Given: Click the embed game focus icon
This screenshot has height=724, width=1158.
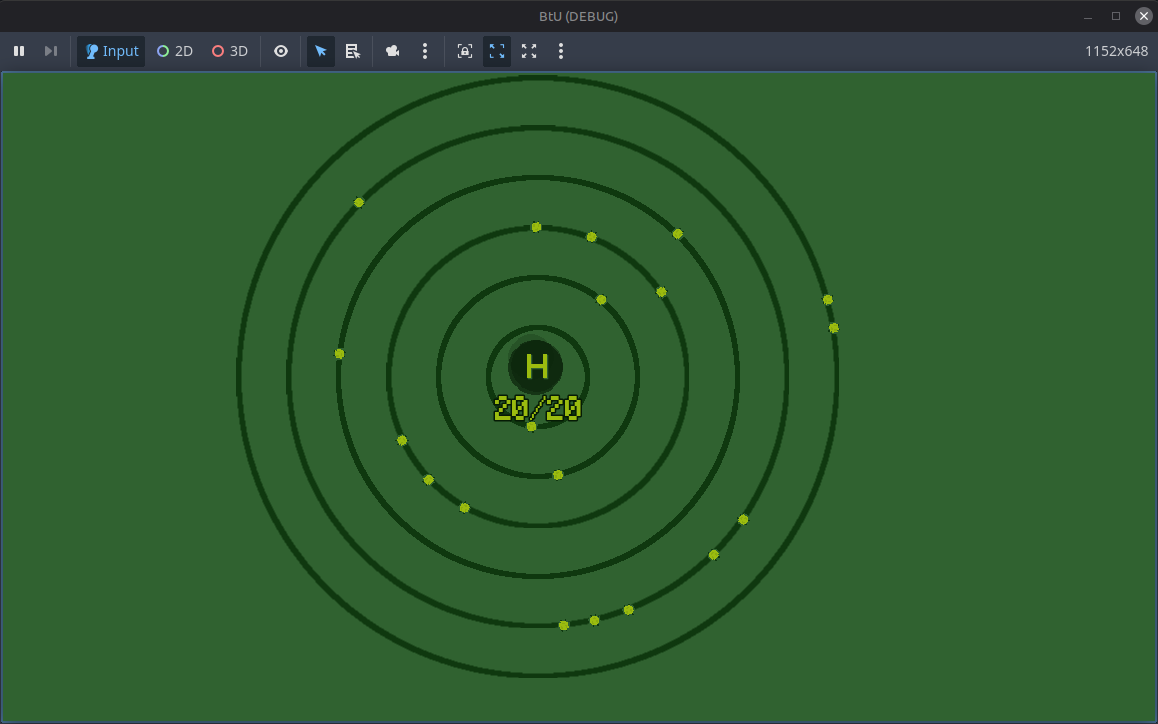Looking at the screenshot, I should coord(464,51).
